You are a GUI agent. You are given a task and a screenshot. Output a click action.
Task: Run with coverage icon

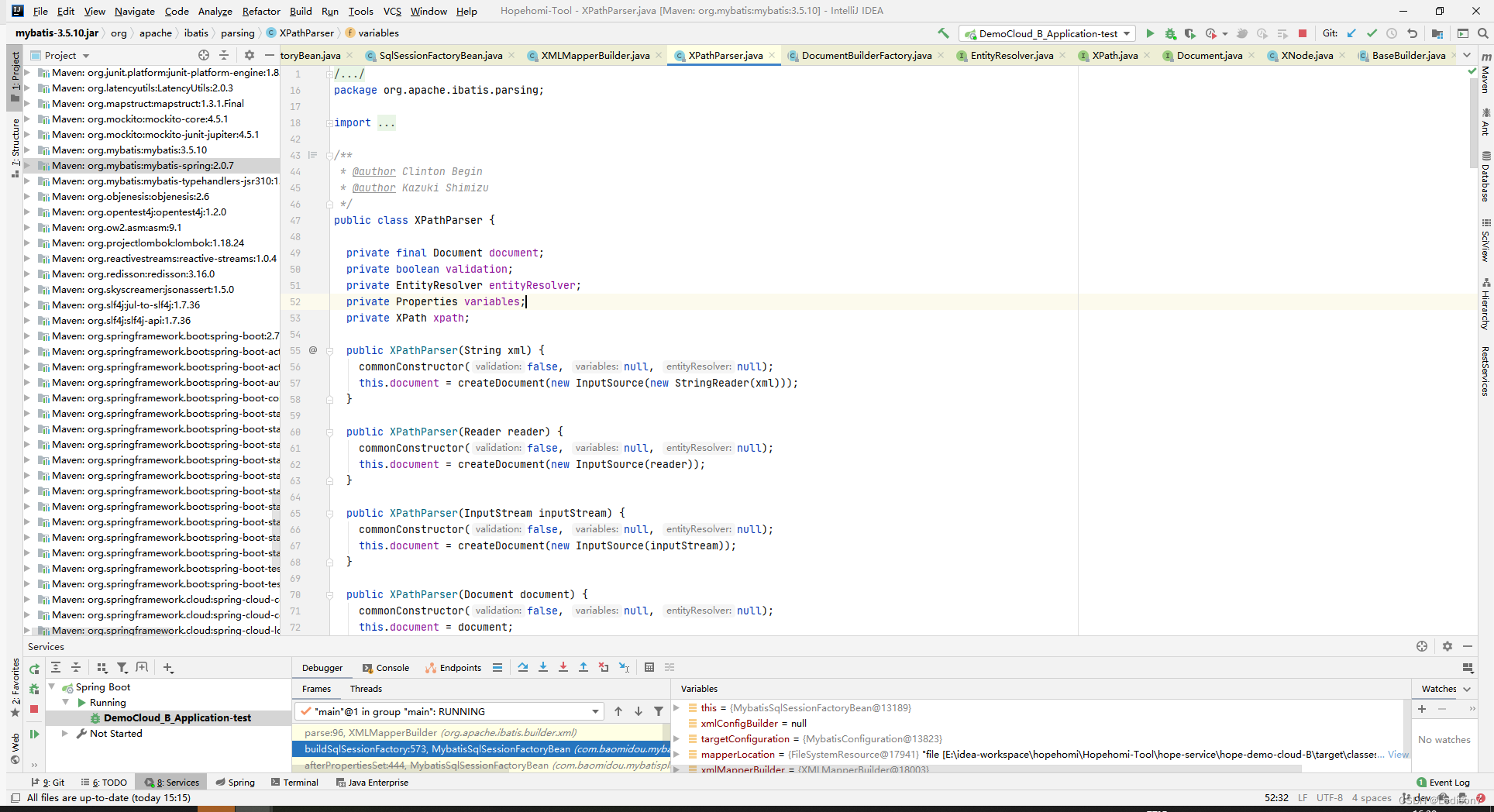tap(1190, 33)
